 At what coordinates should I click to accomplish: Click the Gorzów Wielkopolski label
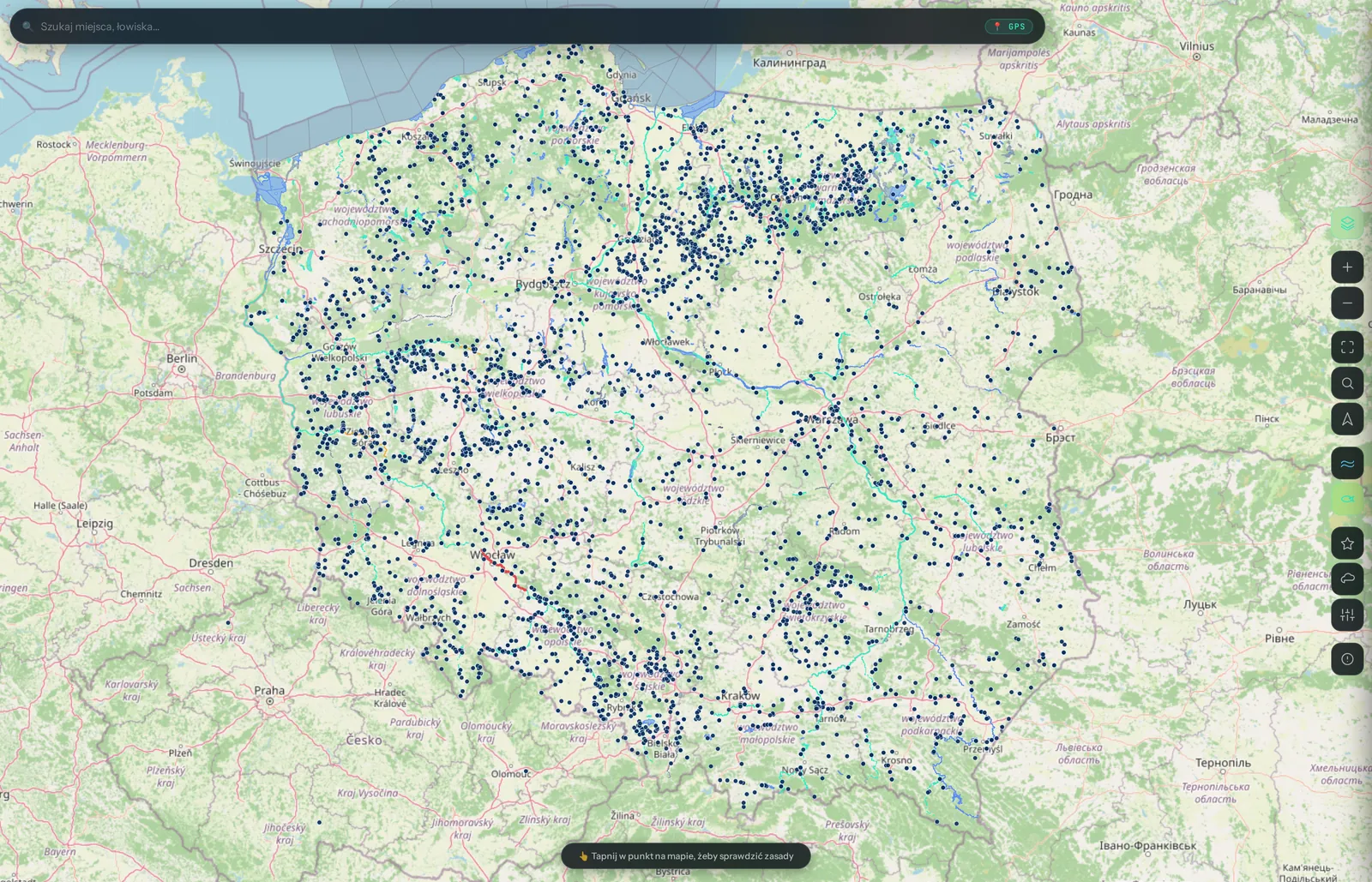tap(340, 352)
